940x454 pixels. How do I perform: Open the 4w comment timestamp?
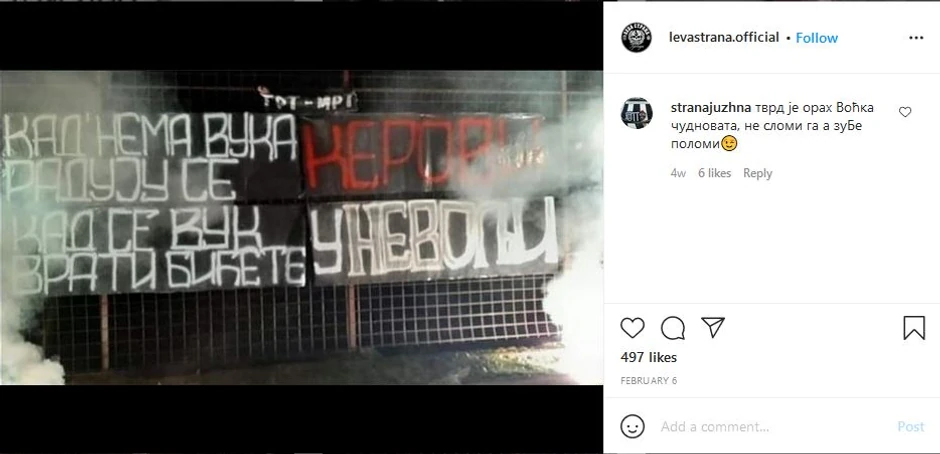(678, 173)
